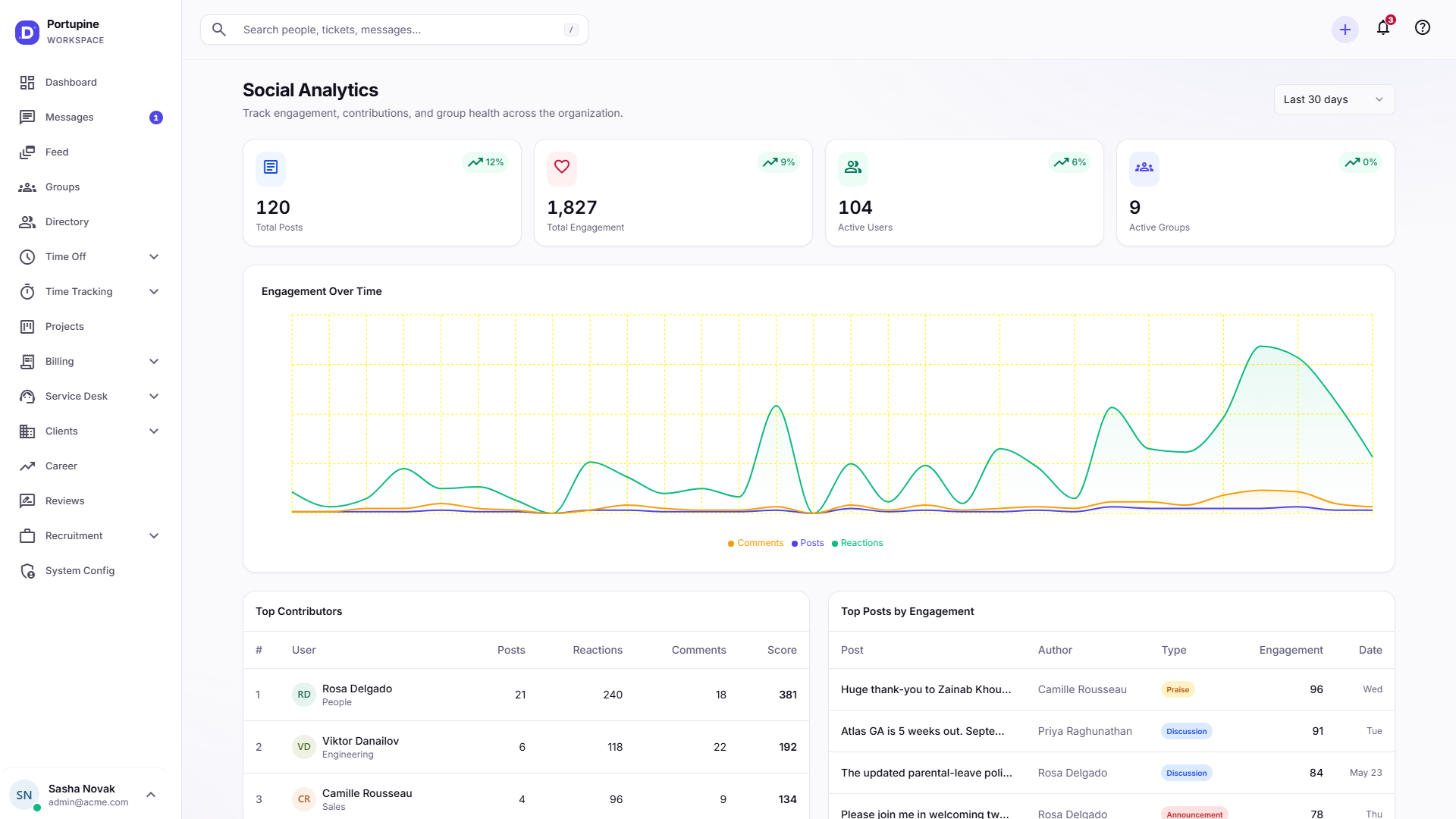
Task: Expand the Time Tracking submenu
Action: coord(154,292)
